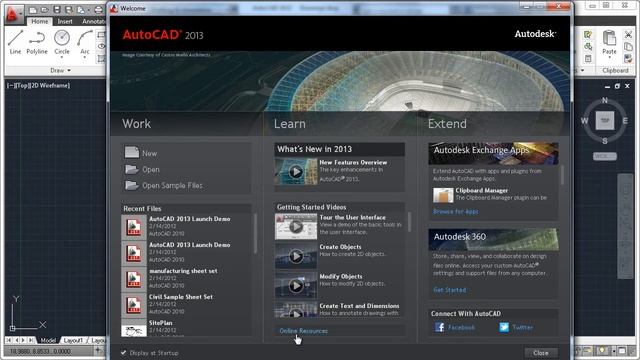Switch to the Insert ribbon tab
The image size is (640, 360).
pos(65,21)
